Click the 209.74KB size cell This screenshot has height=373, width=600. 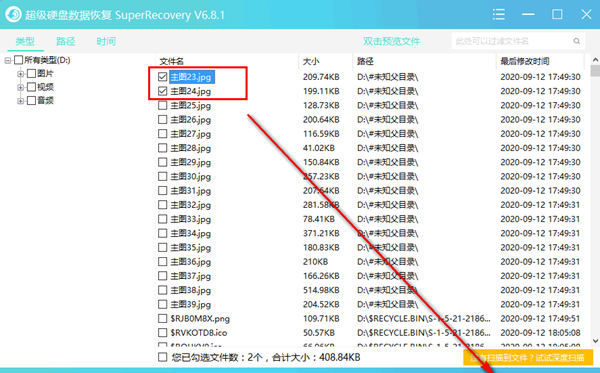click(321, 77)
